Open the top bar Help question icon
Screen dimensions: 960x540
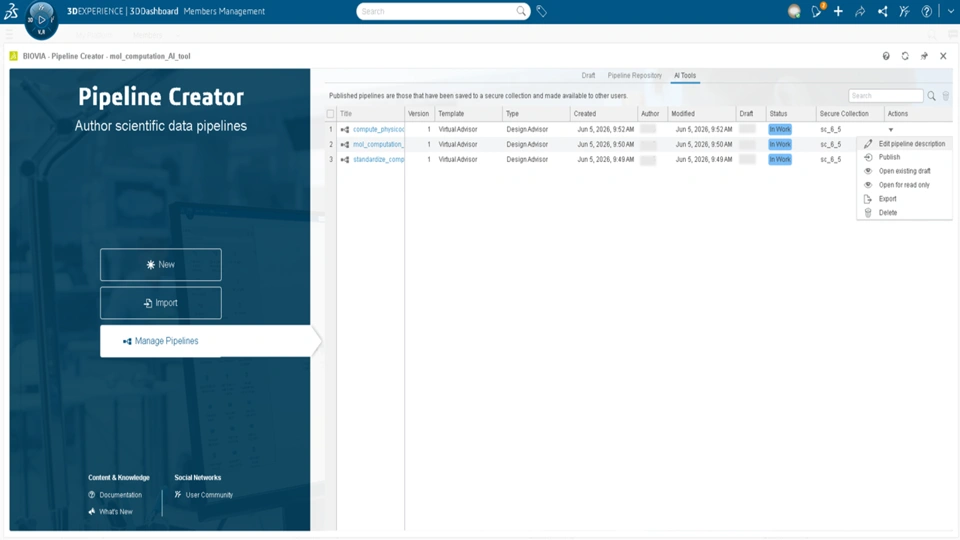point(926,11)
